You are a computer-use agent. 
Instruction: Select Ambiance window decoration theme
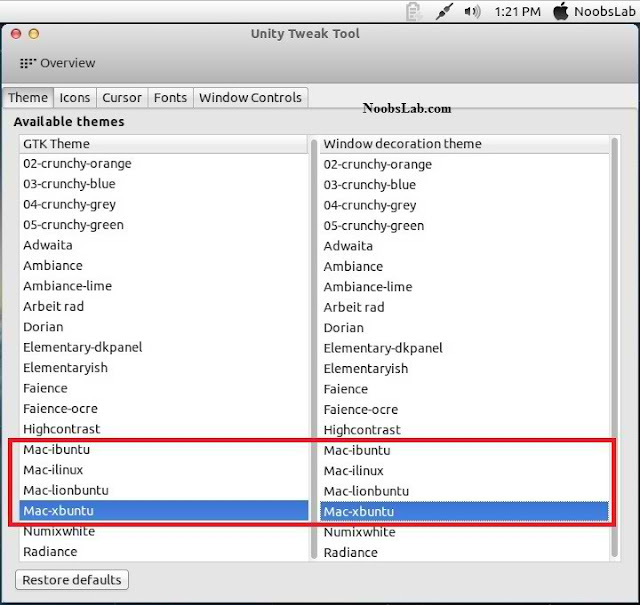click(x=464, y=267)
